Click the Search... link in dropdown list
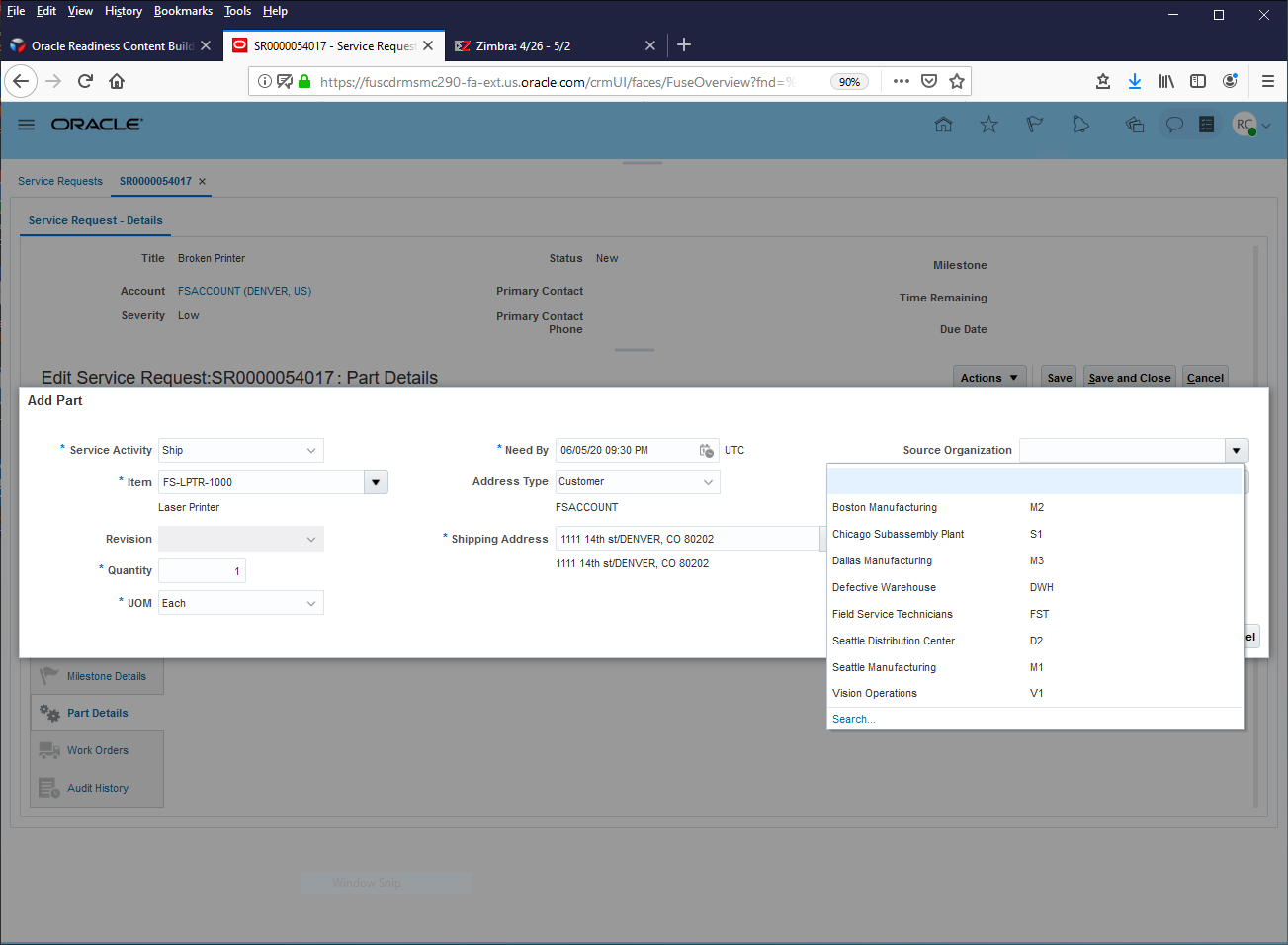 click(853, 719)
